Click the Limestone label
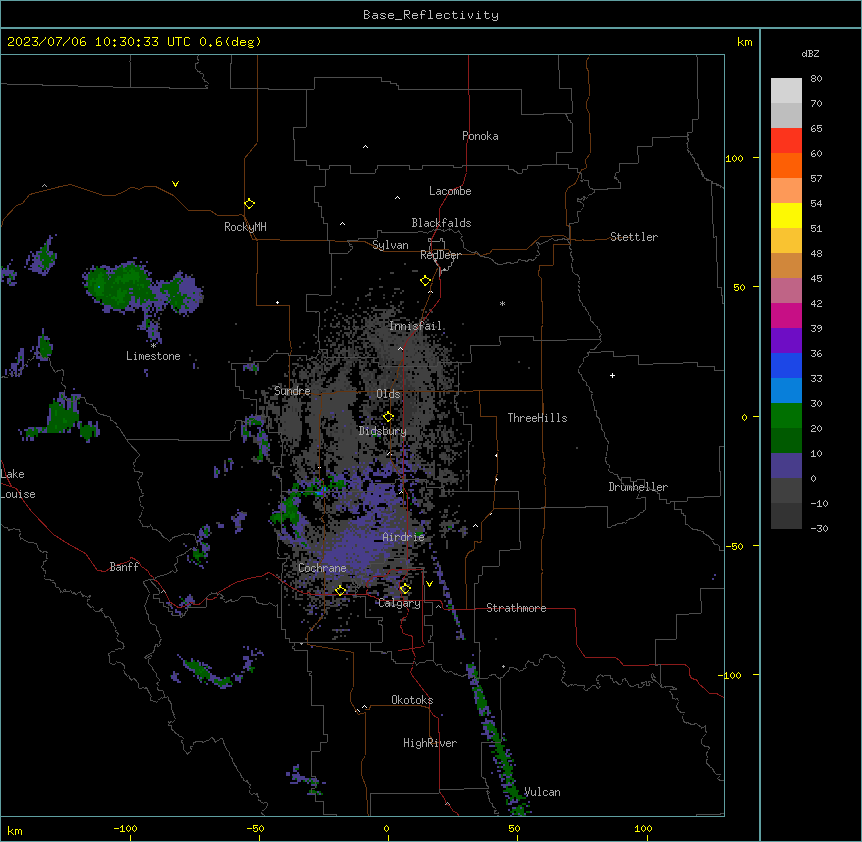Viewport: 862px width, 842px height. tap(153, 356)
